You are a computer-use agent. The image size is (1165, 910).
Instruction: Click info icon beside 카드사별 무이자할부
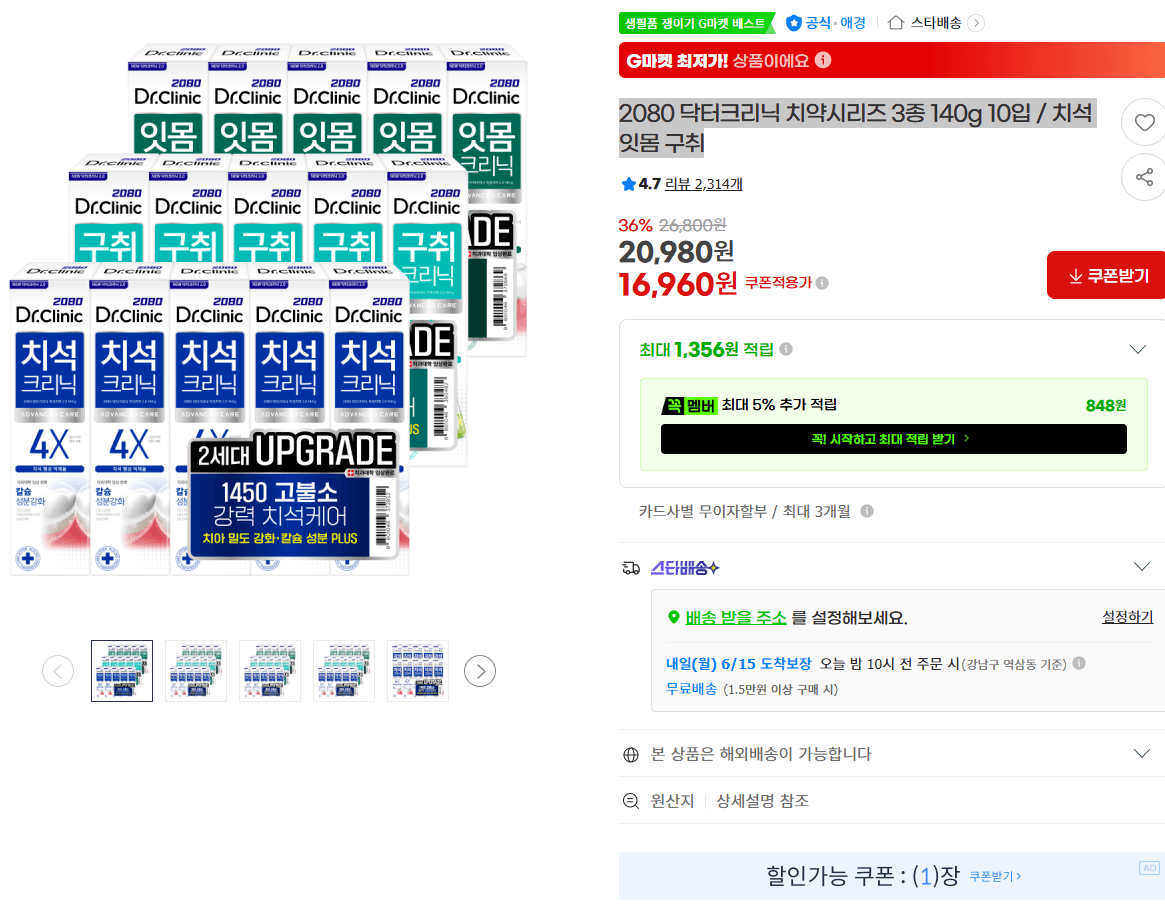point(867,511)
